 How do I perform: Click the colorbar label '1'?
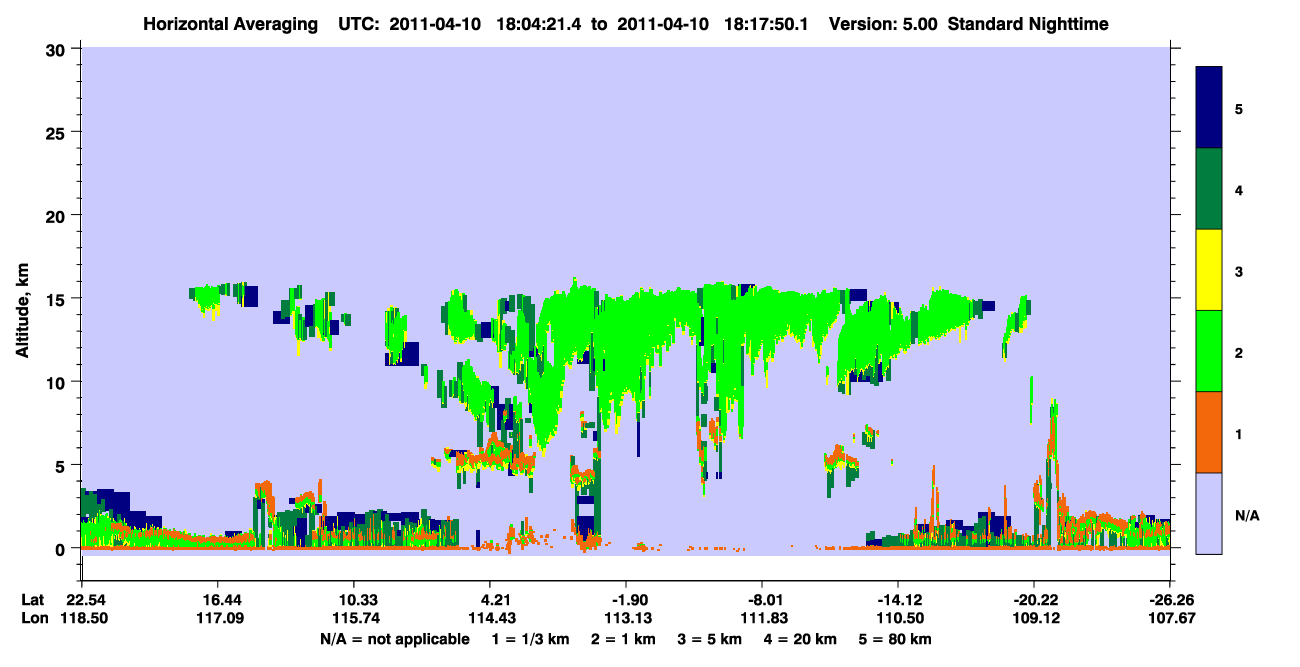click(1238, 434)
